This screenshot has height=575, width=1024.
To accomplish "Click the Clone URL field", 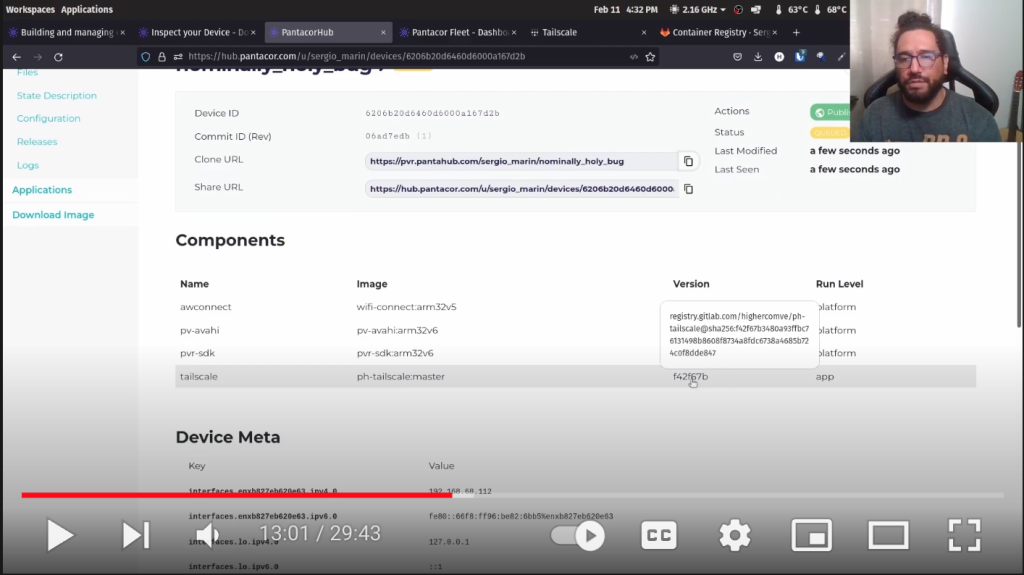I will point(521,161).
